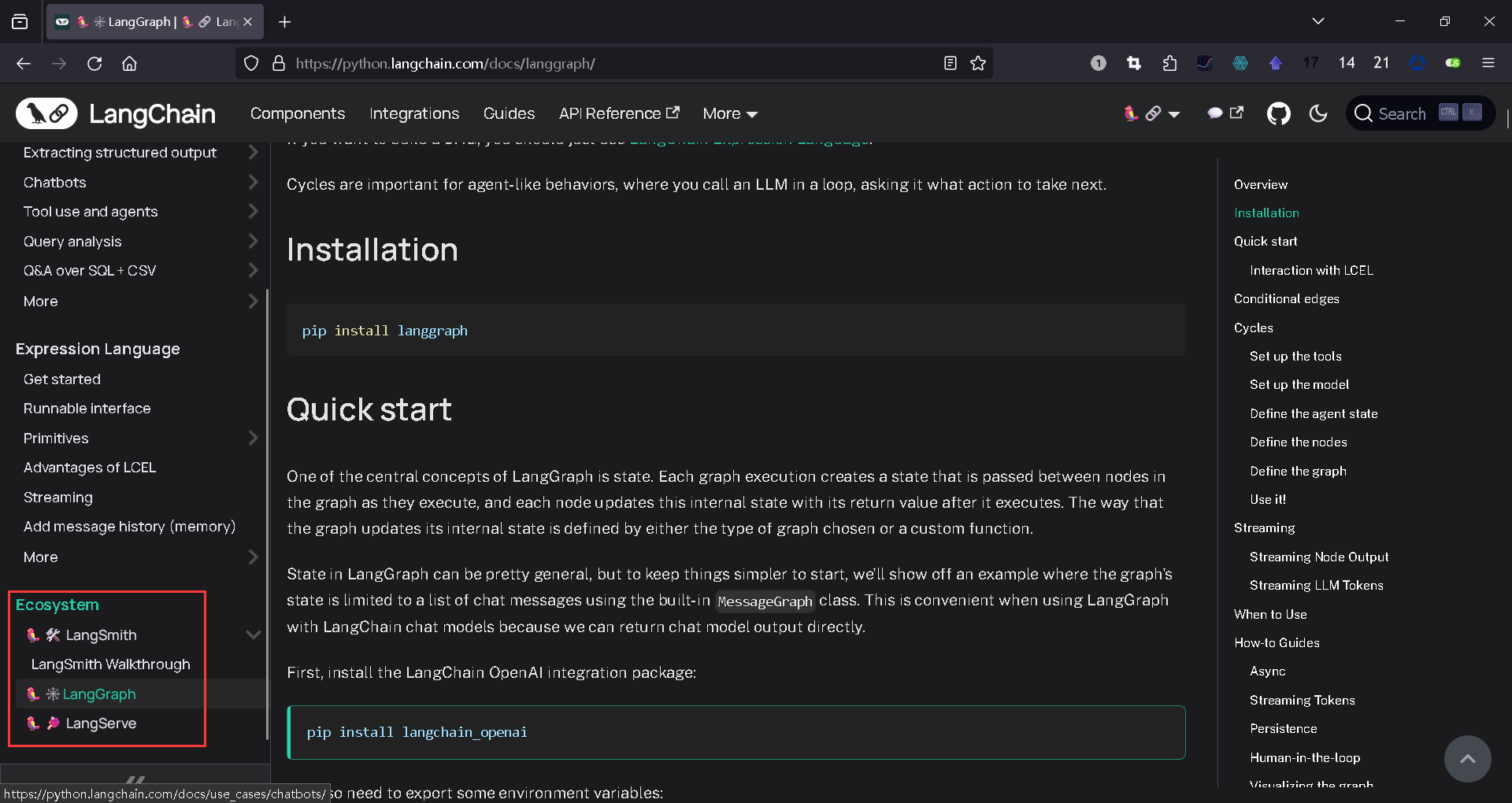
Task: Open the parrot-chain ecosystem dropdown
Action: (x=1151, y=114)
